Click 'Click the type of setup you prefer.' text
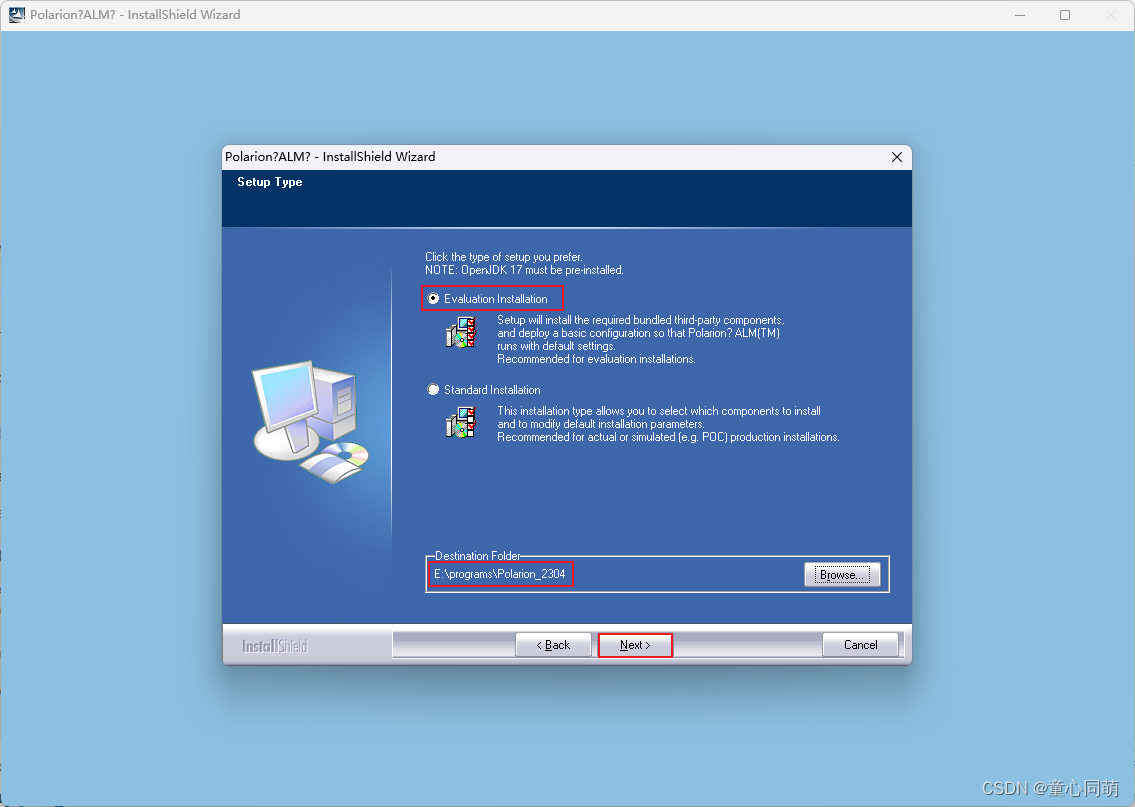 pos(504,257)
